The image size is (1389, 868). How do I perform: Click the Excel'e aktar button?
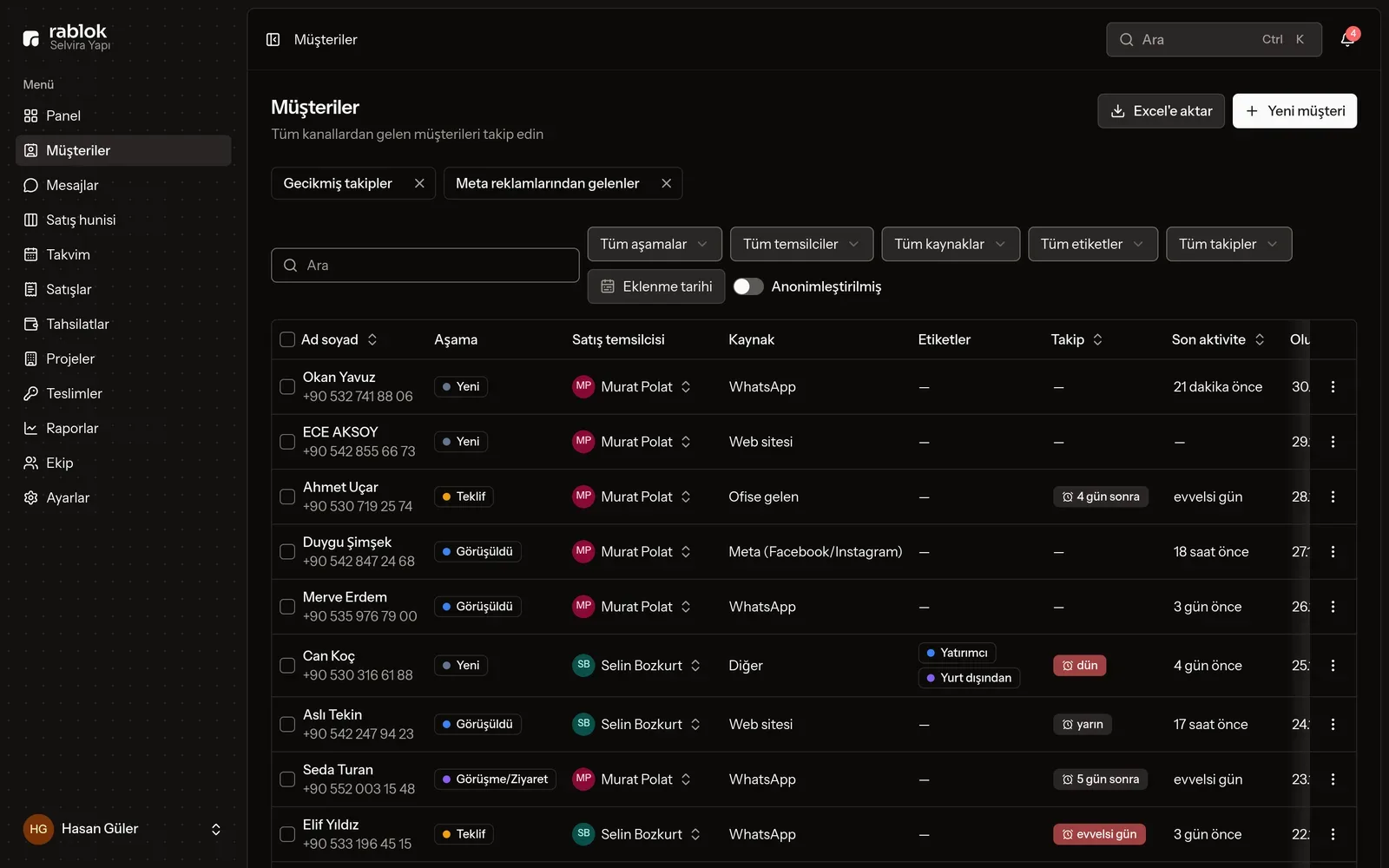pos(1161,111)
